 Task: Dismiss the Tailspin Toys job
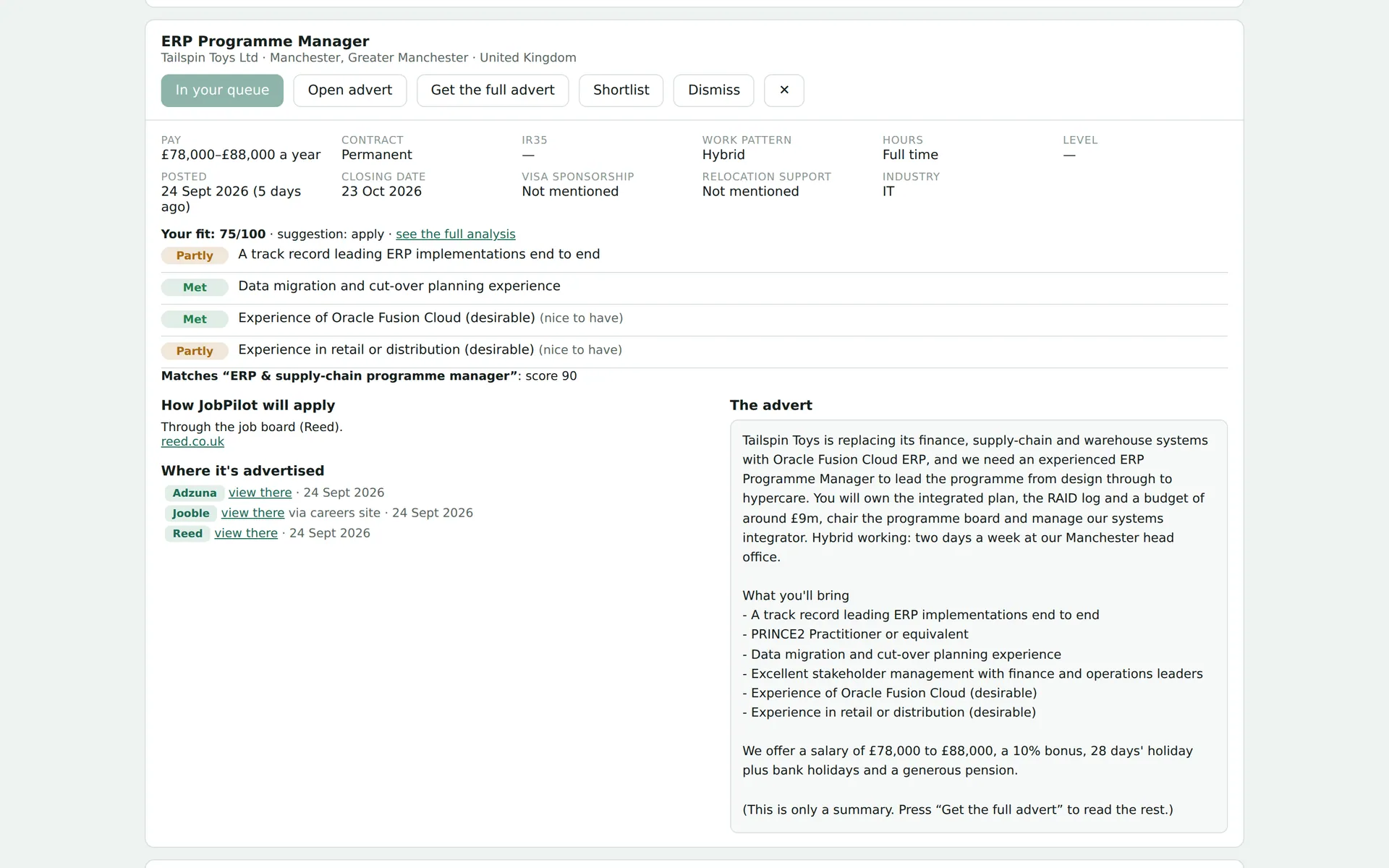(714, 90)
